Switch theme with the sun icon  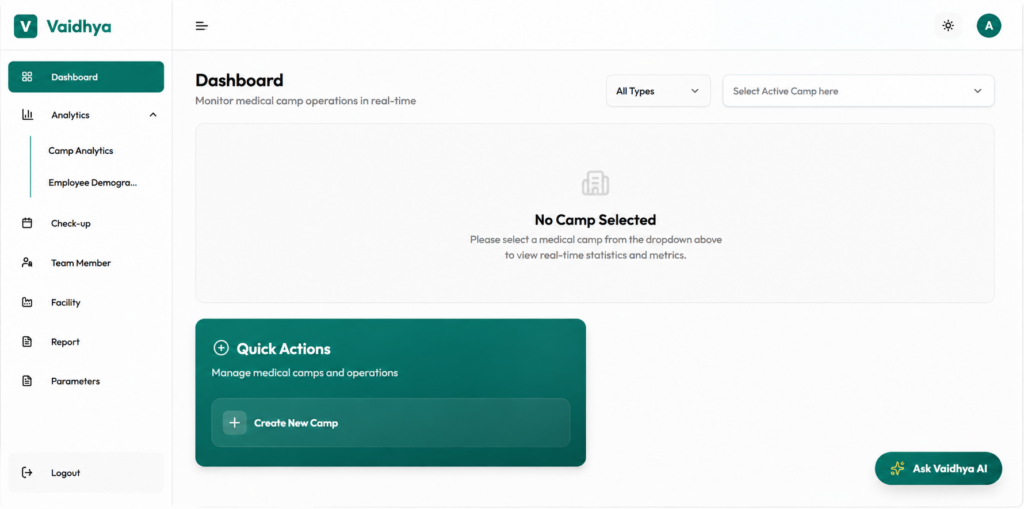(948, 26)
